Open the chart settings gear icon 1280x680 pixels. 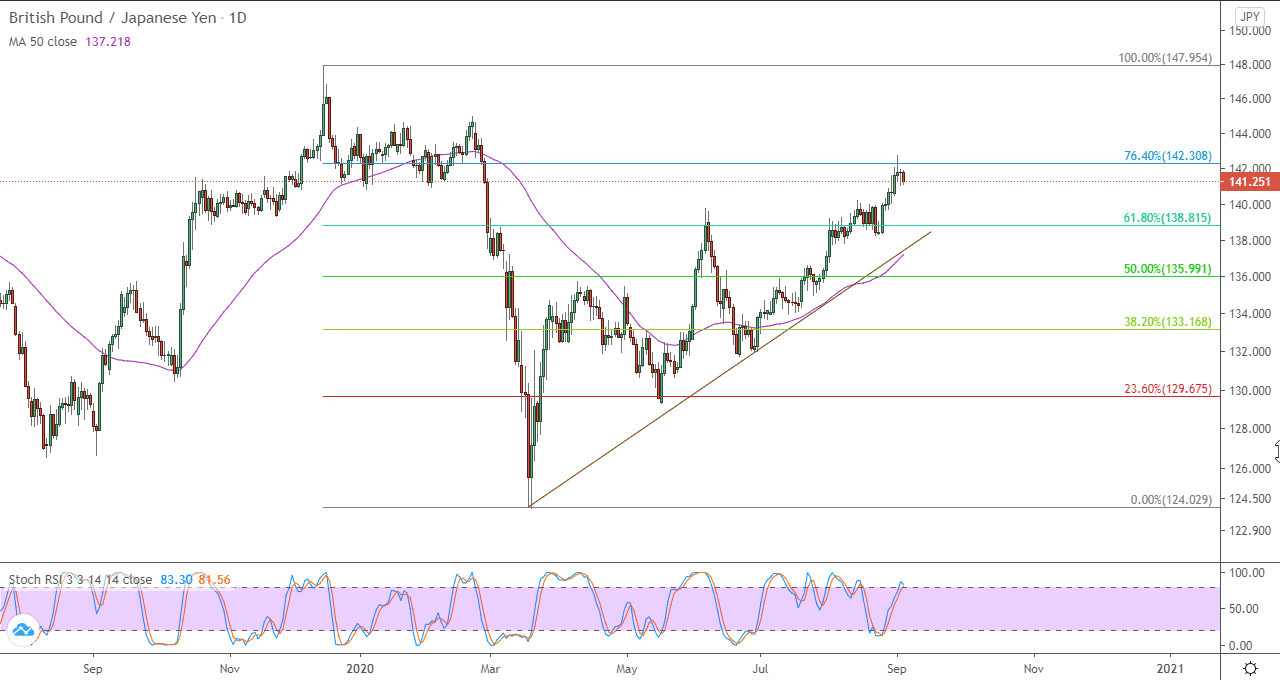pyautogui.click(x=1250, y=667)
